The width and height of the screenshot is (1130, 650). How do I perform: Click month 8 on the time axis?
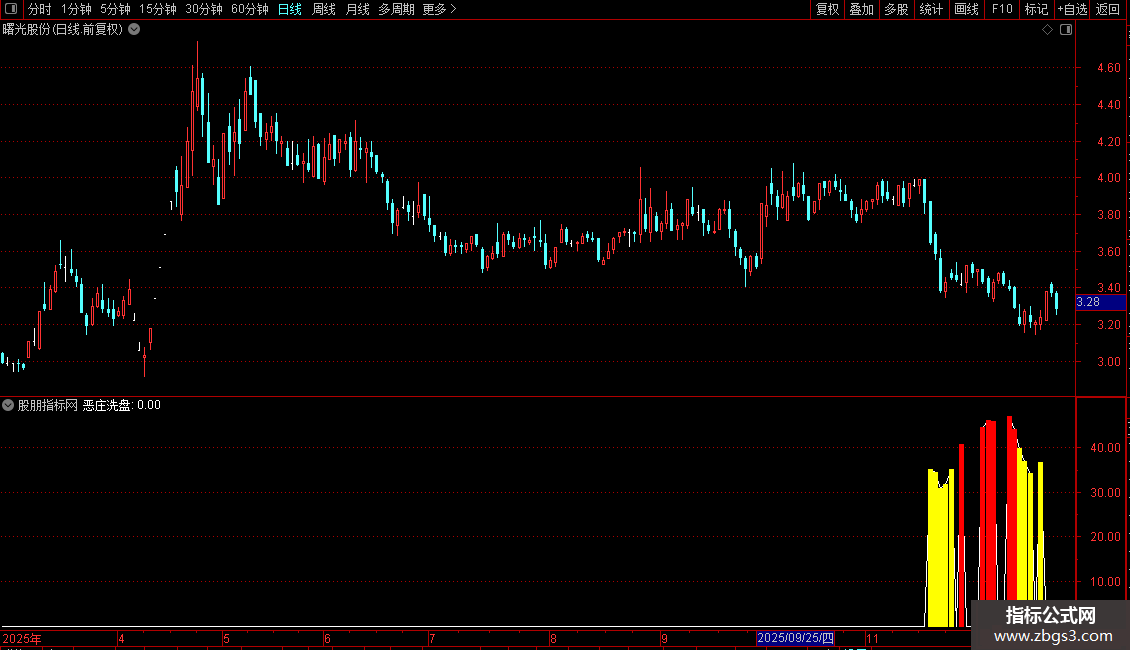point(553,638)
